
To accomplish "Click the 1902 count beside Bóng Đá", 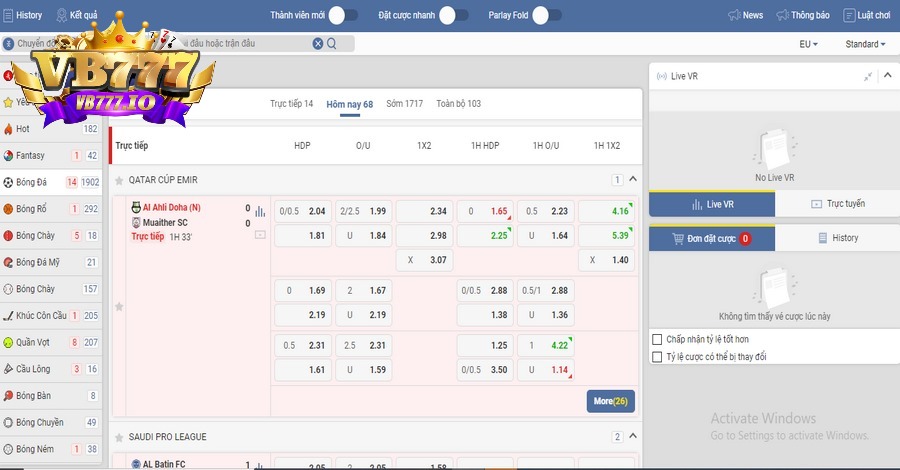I will pyautogui.click(x=90, y=182).
